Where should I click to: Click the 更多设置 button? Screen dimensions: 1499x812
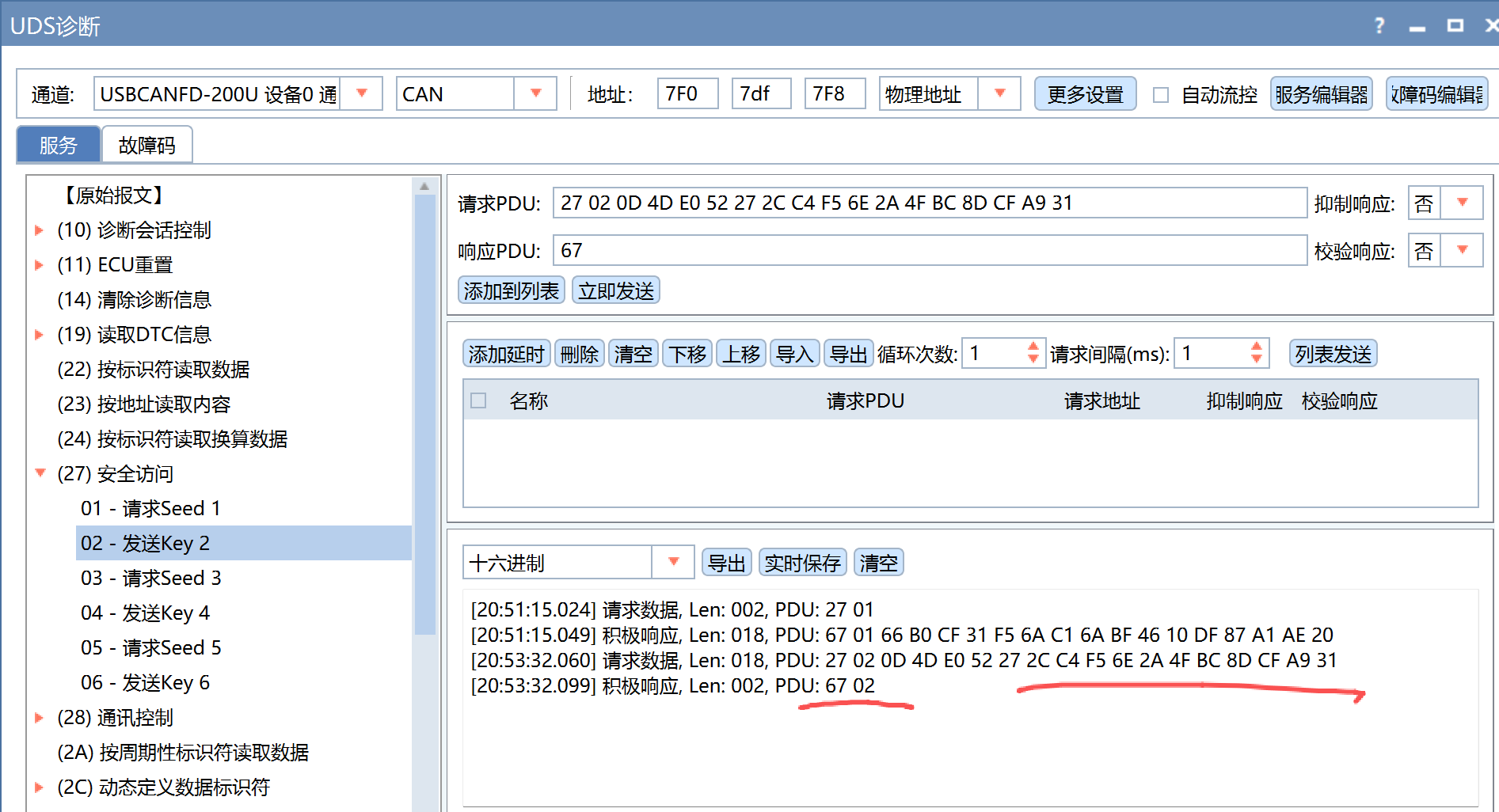[1085, 94]
